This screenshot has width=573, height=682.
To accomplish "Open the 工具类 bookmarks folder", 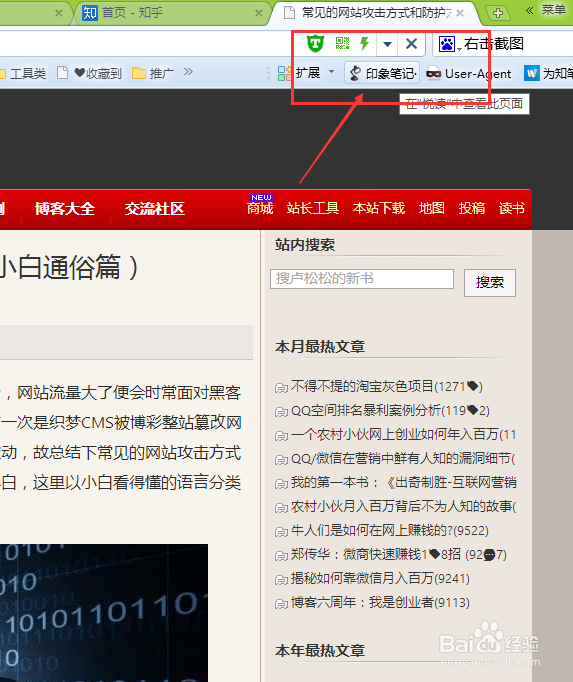I will 23,74.
